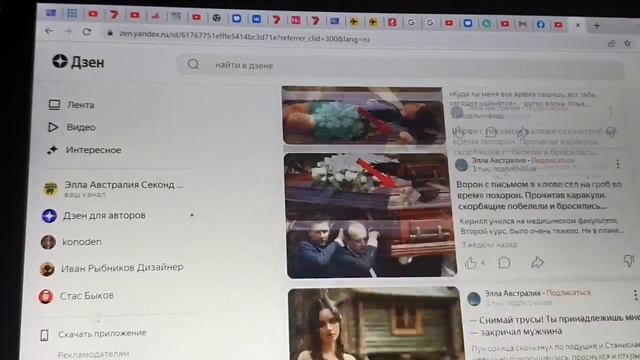The height and width of the screenshot is (360, 640).
Task: Go back using the browser back arrow
Action: click(x=49, y=31)
